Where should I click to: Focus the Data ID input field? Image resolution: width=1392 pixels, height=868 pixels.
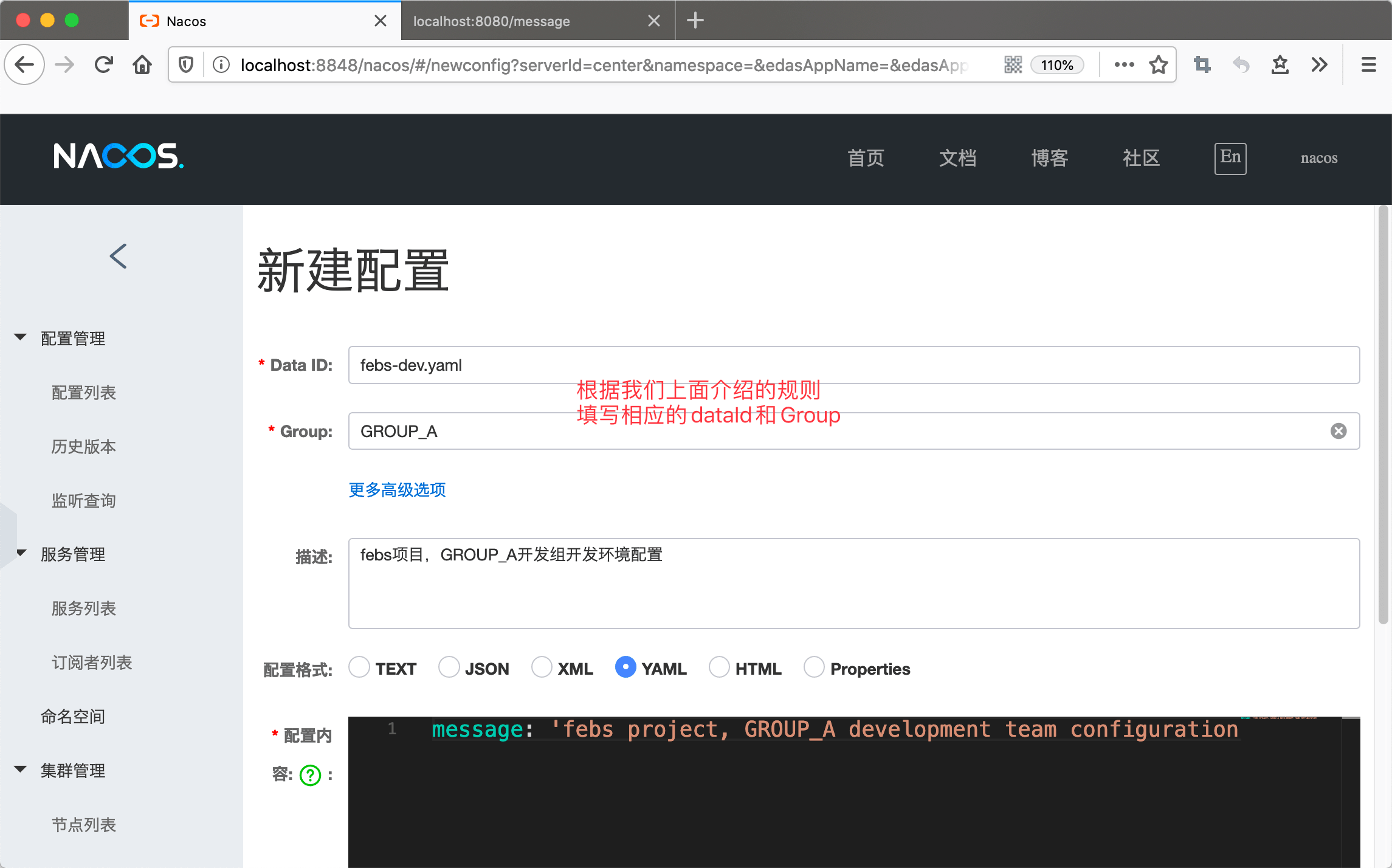pyautogui.click(x=854, y=365)
